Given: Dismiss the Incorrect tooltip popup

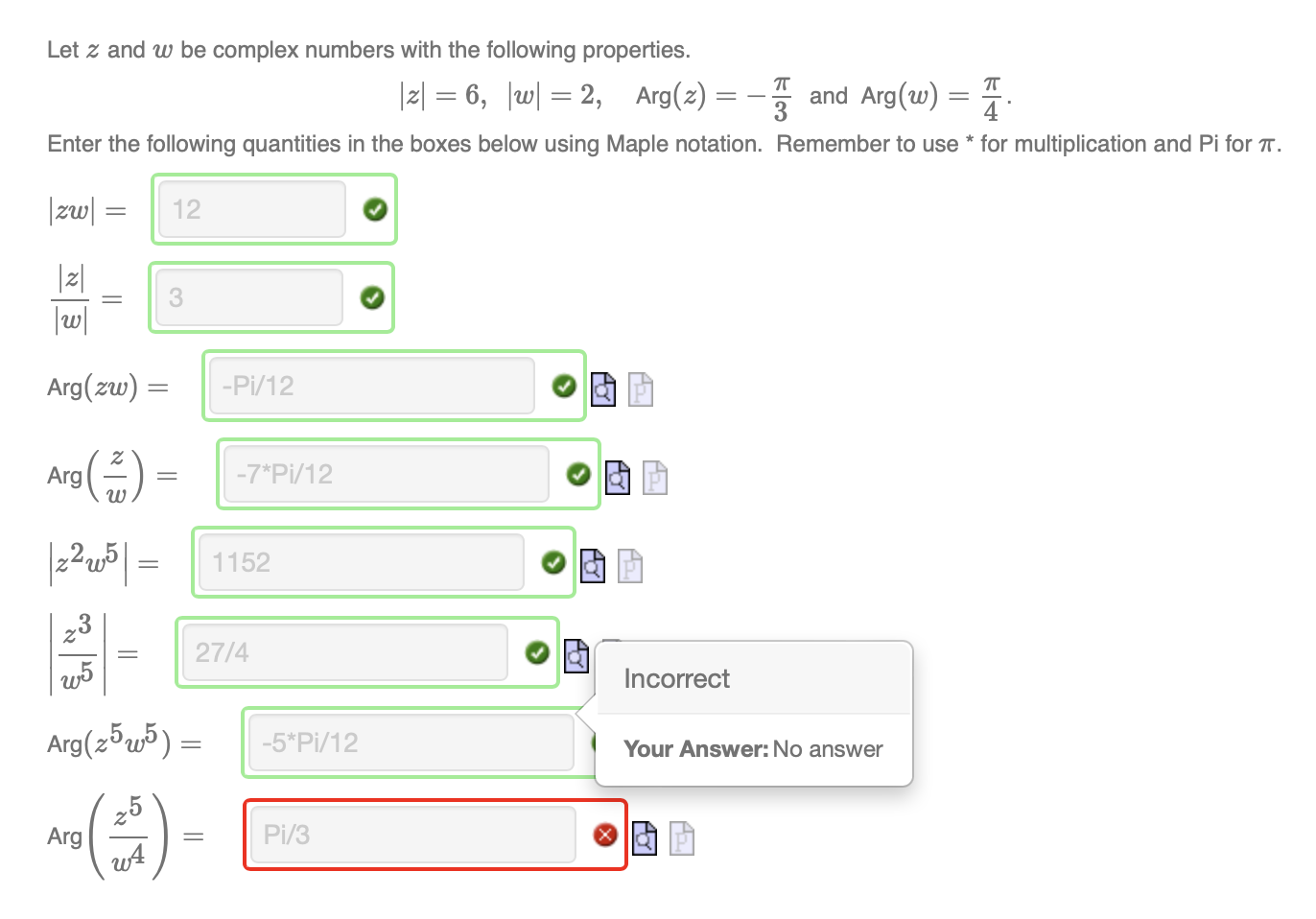Looking at the screenshot, I should [x=754, y=679].
